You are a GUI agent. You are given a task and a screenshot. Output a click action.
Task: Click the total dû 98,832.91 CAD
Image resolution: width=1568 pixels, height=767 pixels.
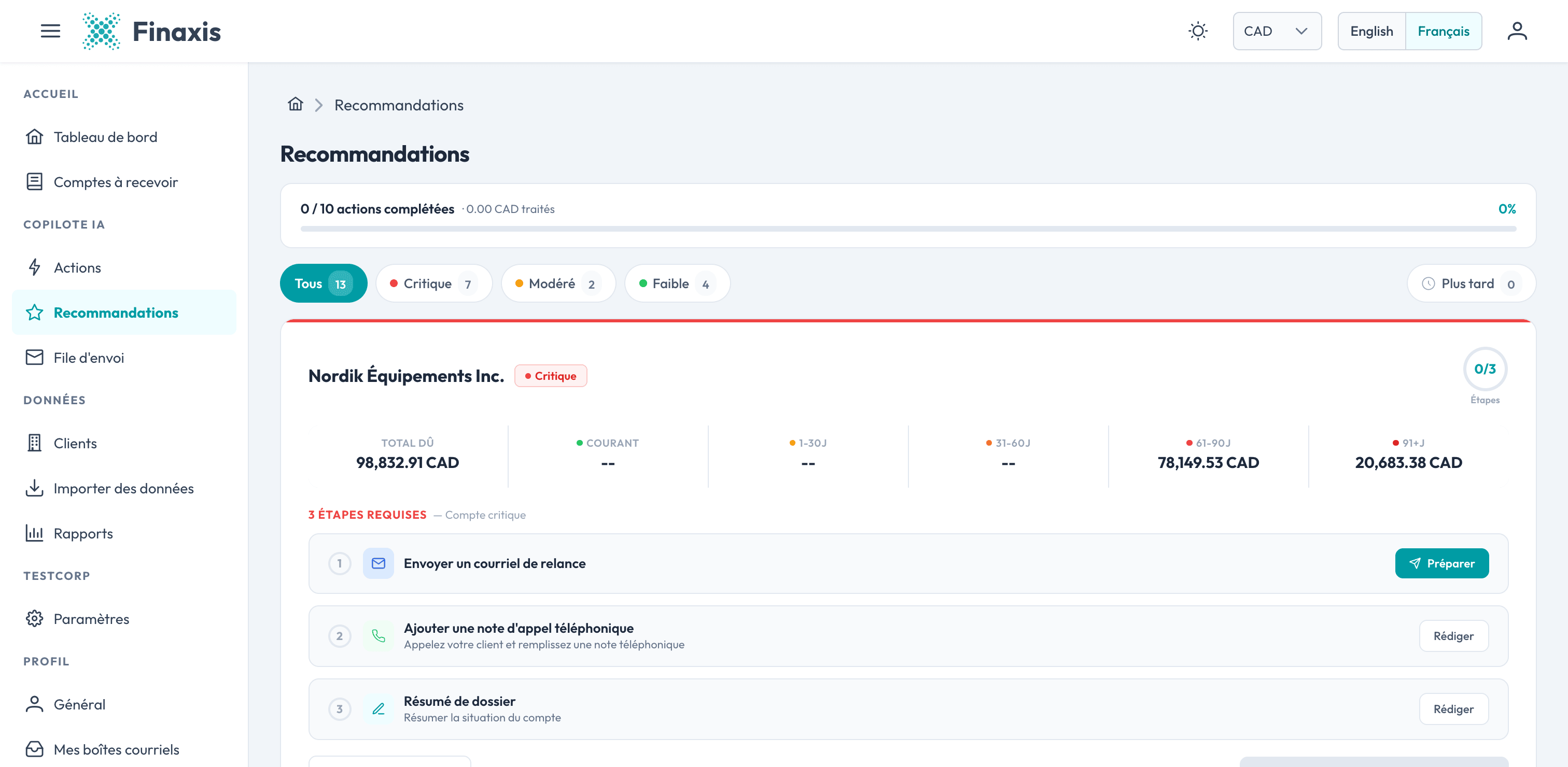(x=407, y=462)
